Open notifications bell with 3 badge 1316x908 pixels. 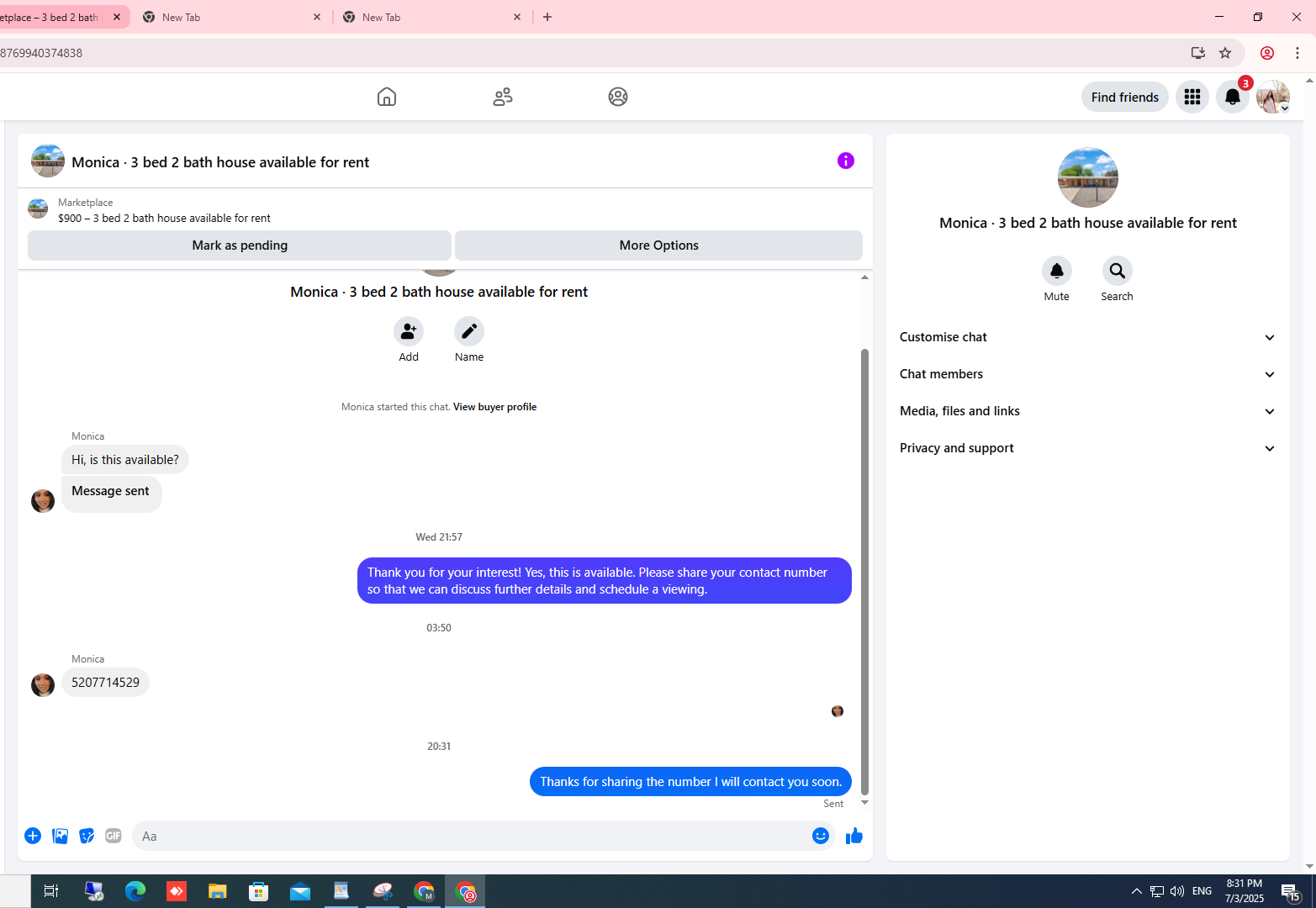click(x=1233, y=97)
